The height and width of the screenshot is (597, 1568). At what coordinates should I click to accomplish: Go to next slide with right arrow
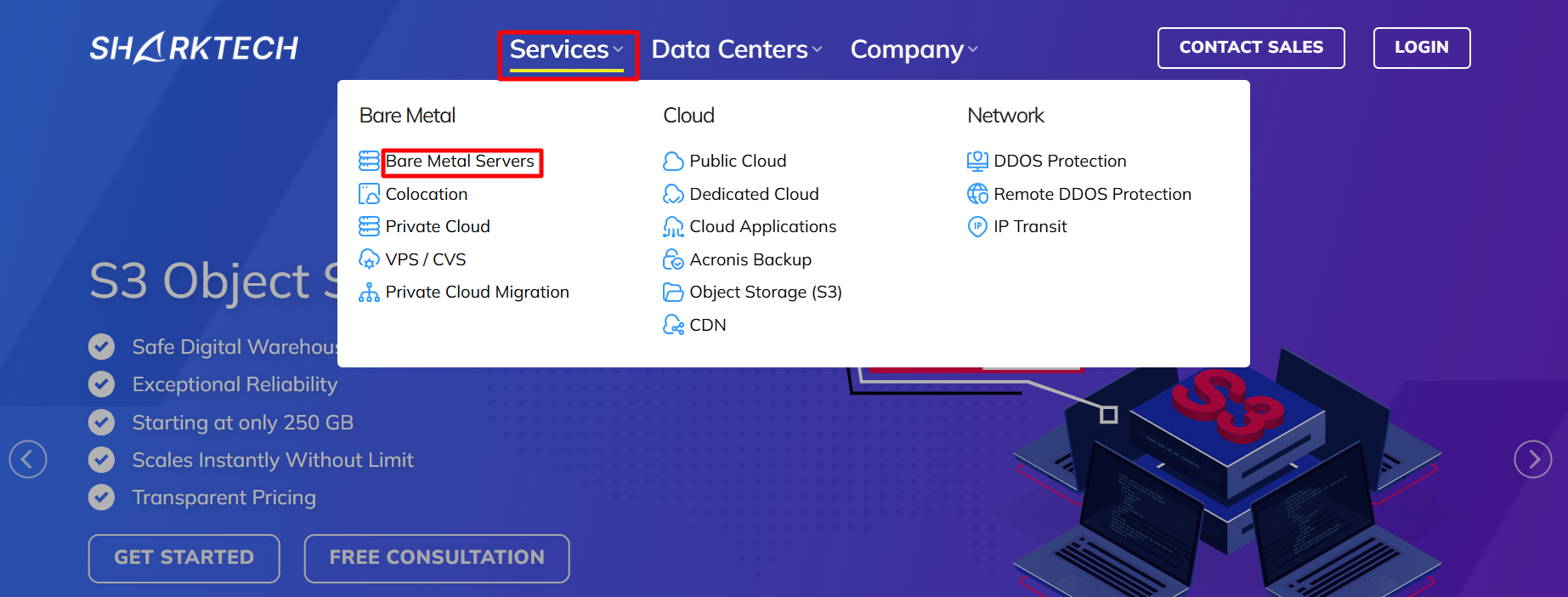(1533, 459)
